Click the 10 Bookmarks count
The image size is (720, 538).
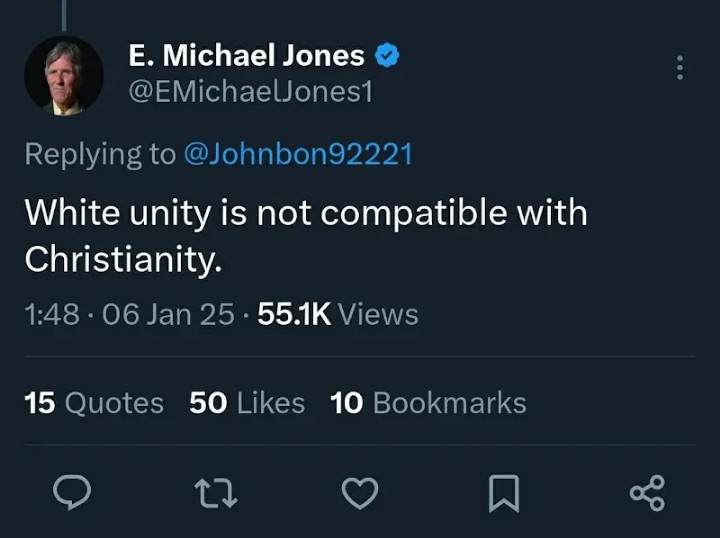tap(428, 402)
